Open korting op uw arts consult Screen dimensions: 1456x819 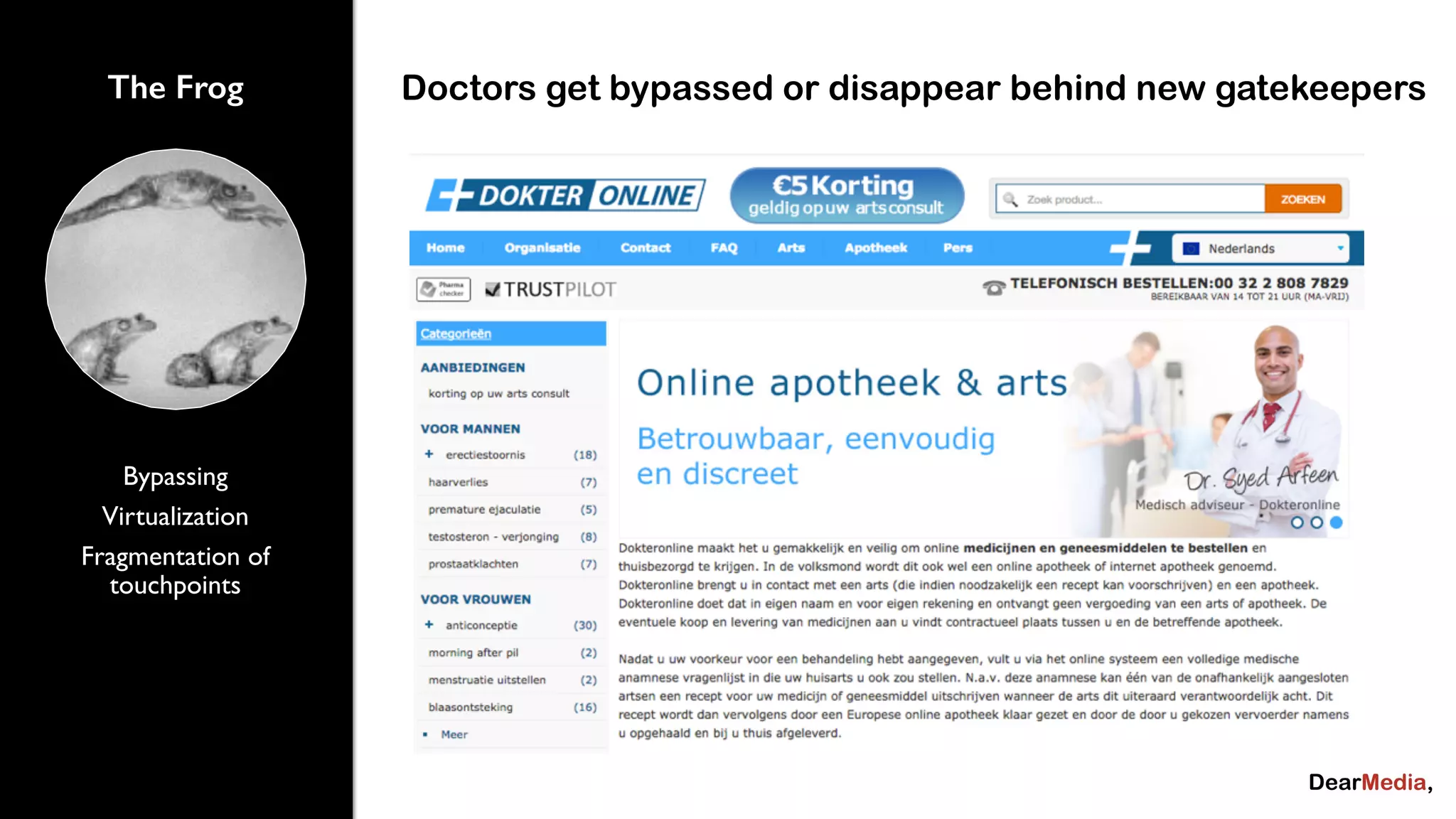coord(498,393)
